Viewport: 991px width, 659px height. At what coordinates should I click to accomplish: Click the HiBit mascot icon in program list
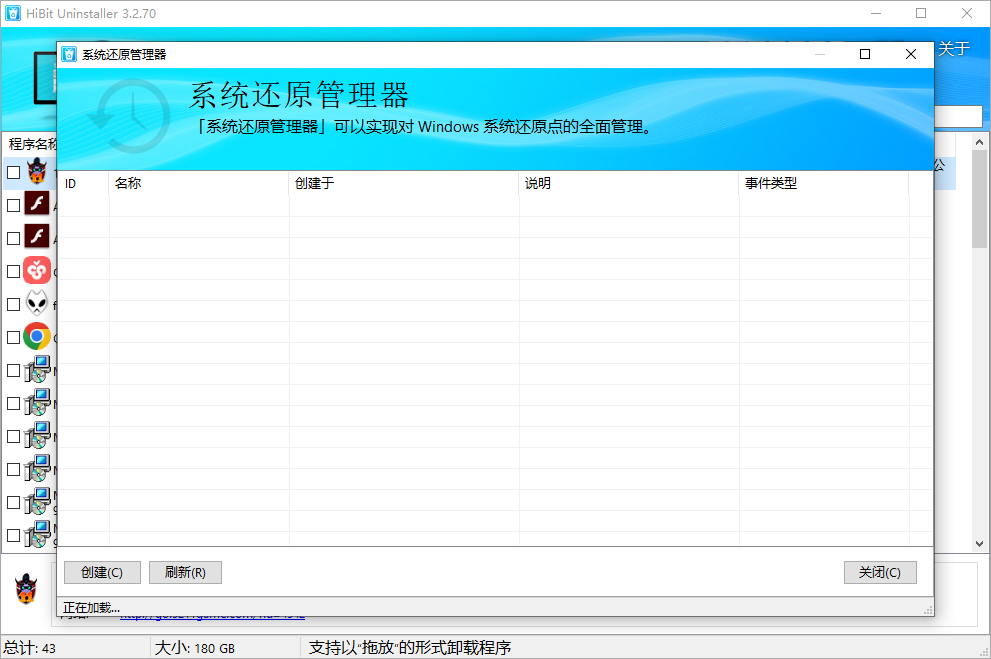pos(38,170)
